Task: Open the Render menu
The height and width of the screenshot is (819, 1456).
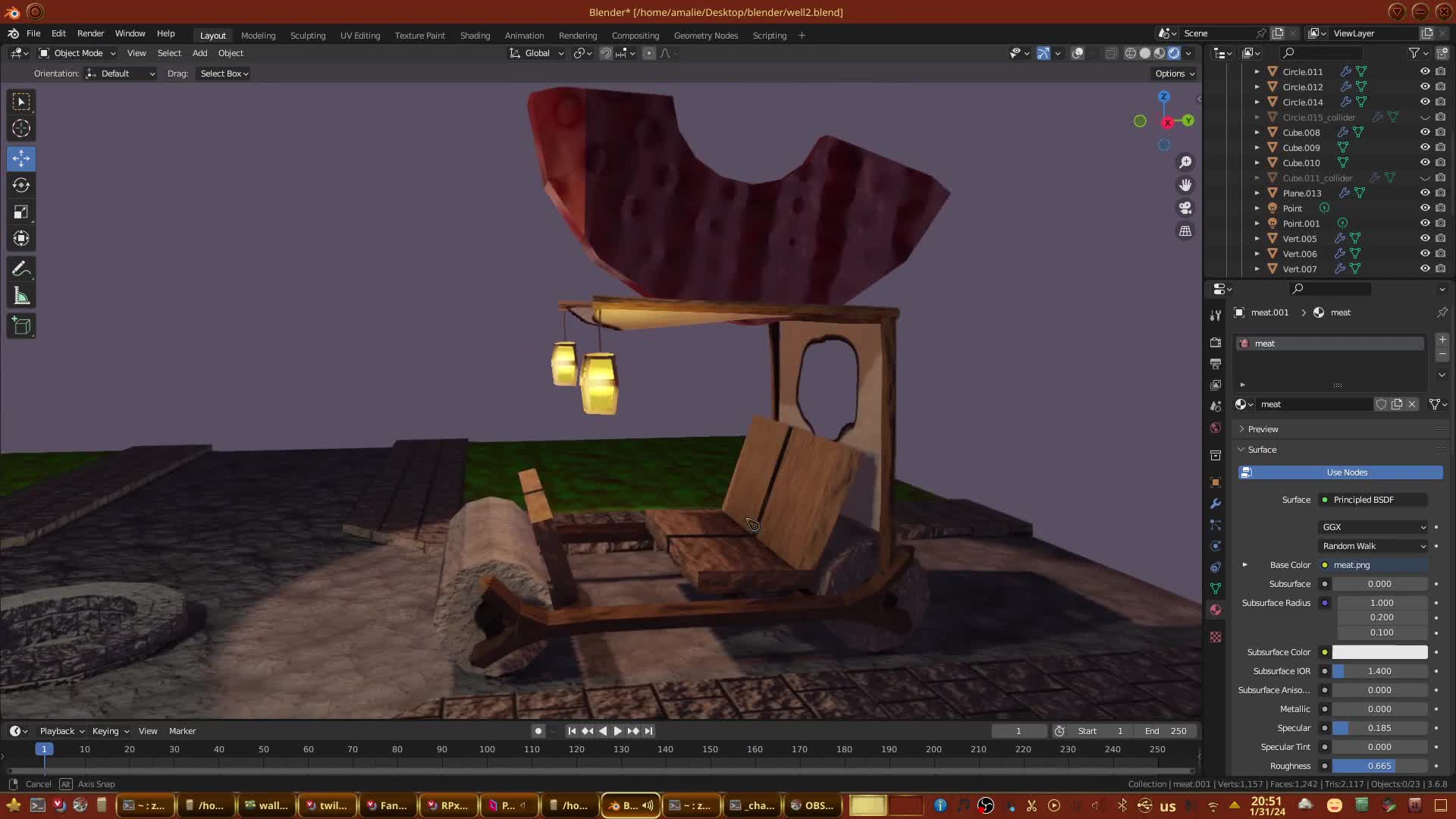Action: pyautogui.click(x=90, y=33)
